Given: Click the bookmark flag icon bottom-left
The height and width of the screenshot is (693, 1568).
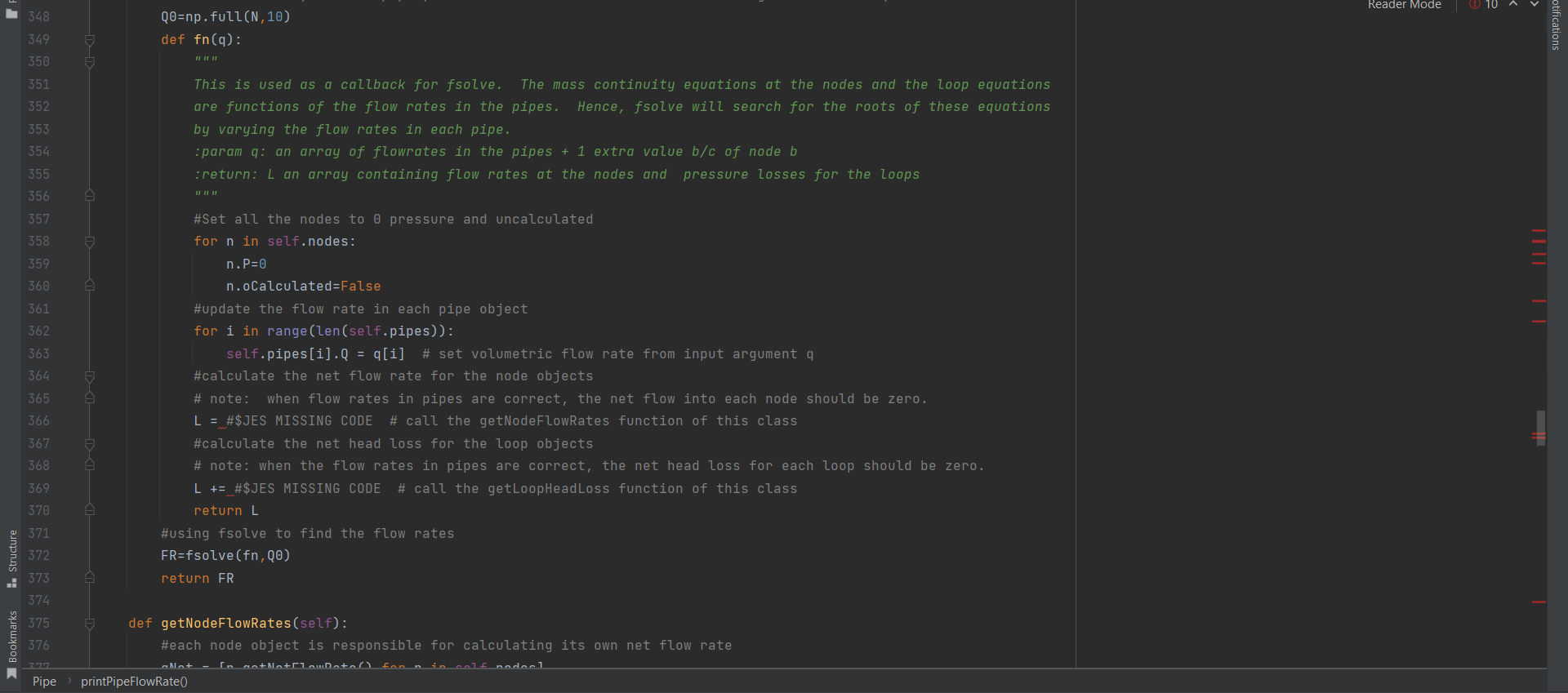Looking at the screenshot, I should 11,673.
